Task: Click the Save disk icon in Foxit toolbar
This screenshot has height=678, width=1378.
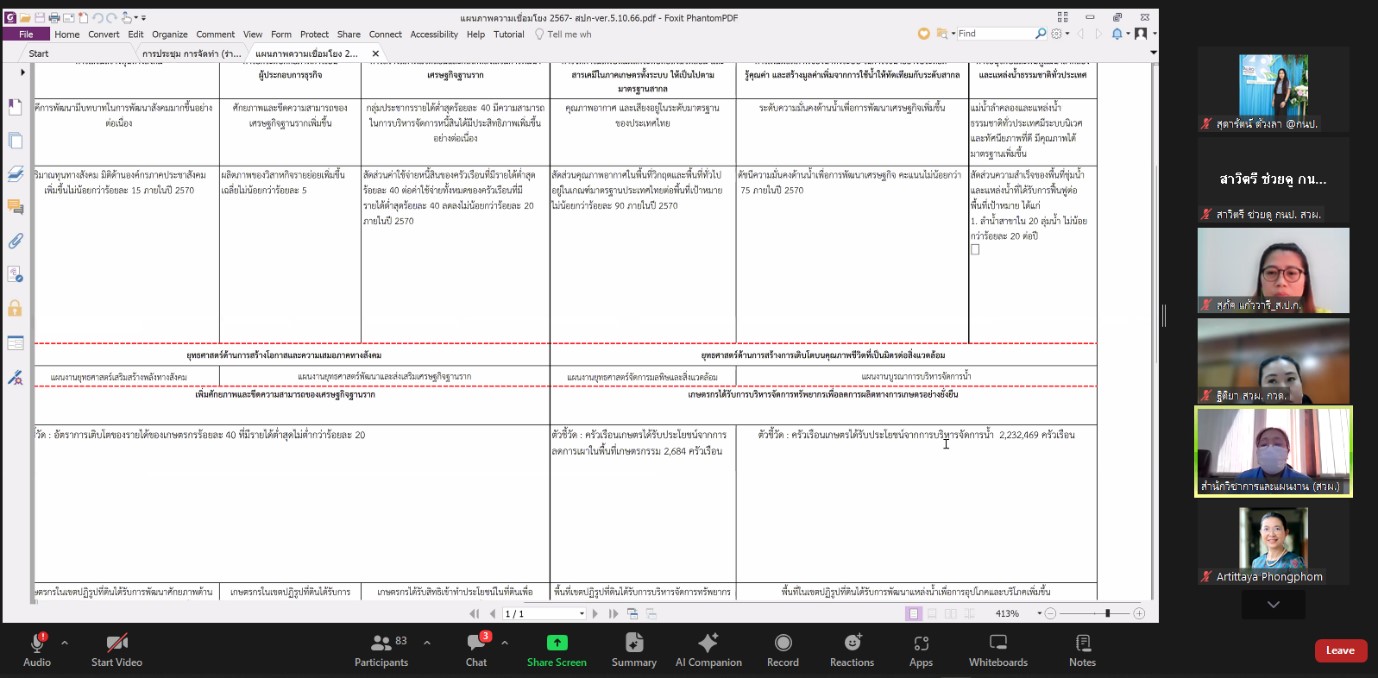Action: [x=39, y=17]
